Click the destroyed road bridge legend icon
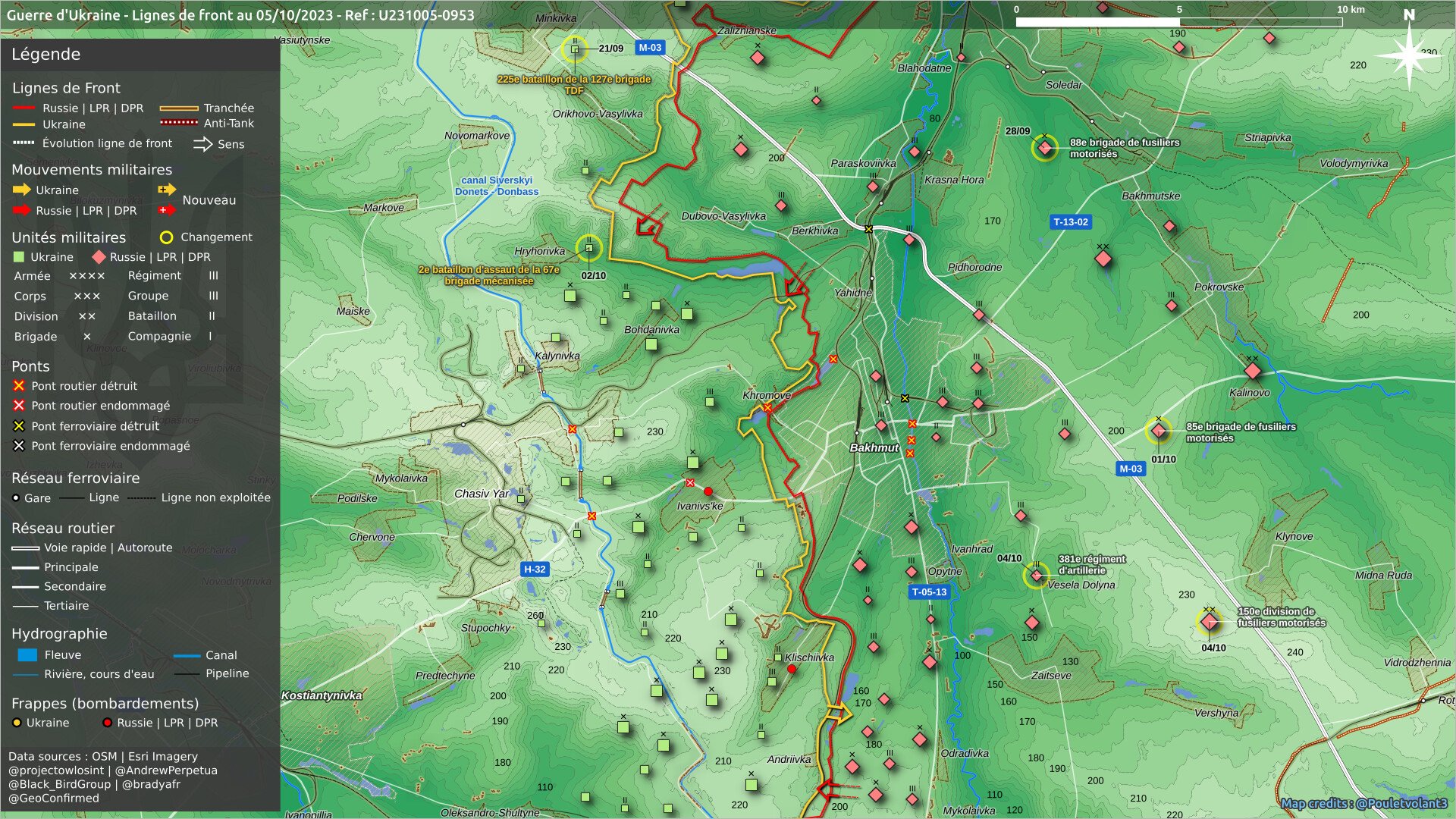1456x819 pixels. coord(19,386)
